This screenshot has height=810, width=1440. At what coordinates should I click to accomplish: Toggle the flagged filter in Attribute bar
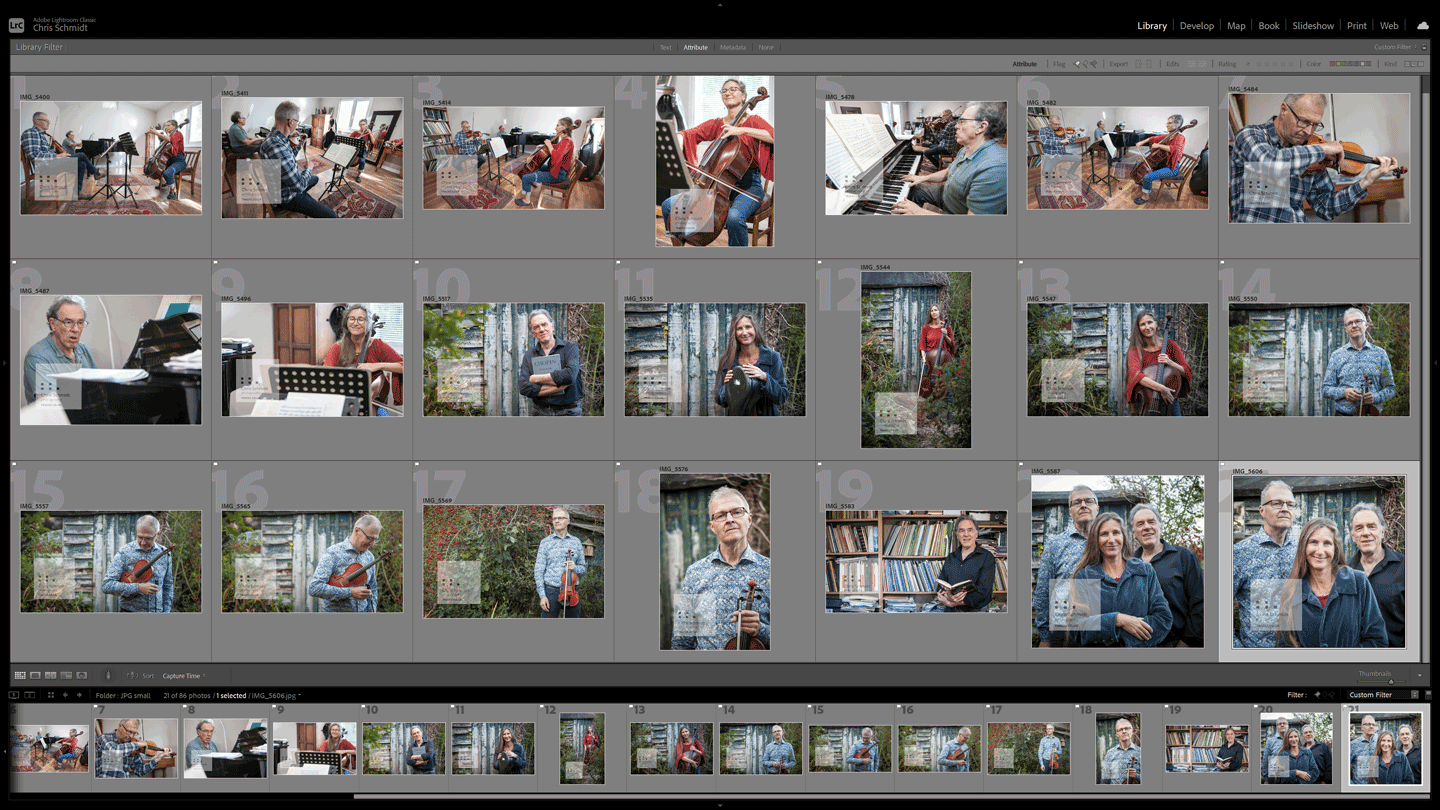tap(1077, 64)
